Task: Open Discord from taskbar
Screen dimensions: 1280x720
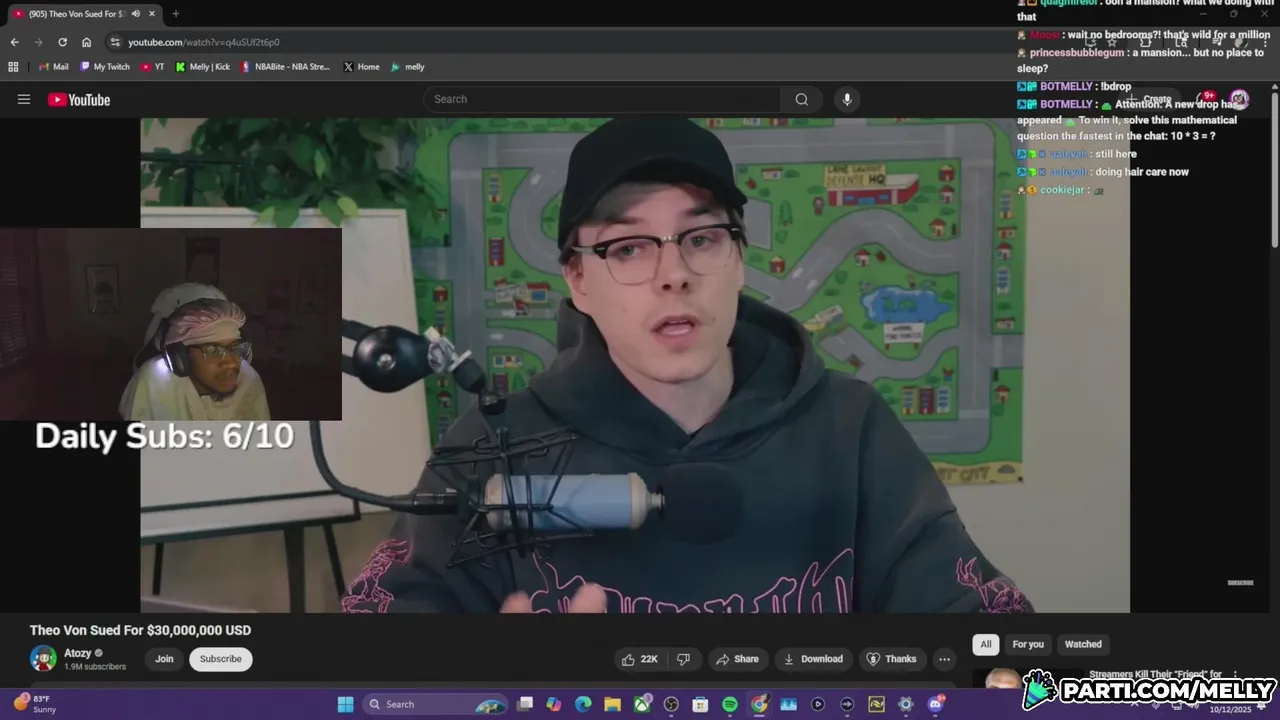Action: (935, 704)
